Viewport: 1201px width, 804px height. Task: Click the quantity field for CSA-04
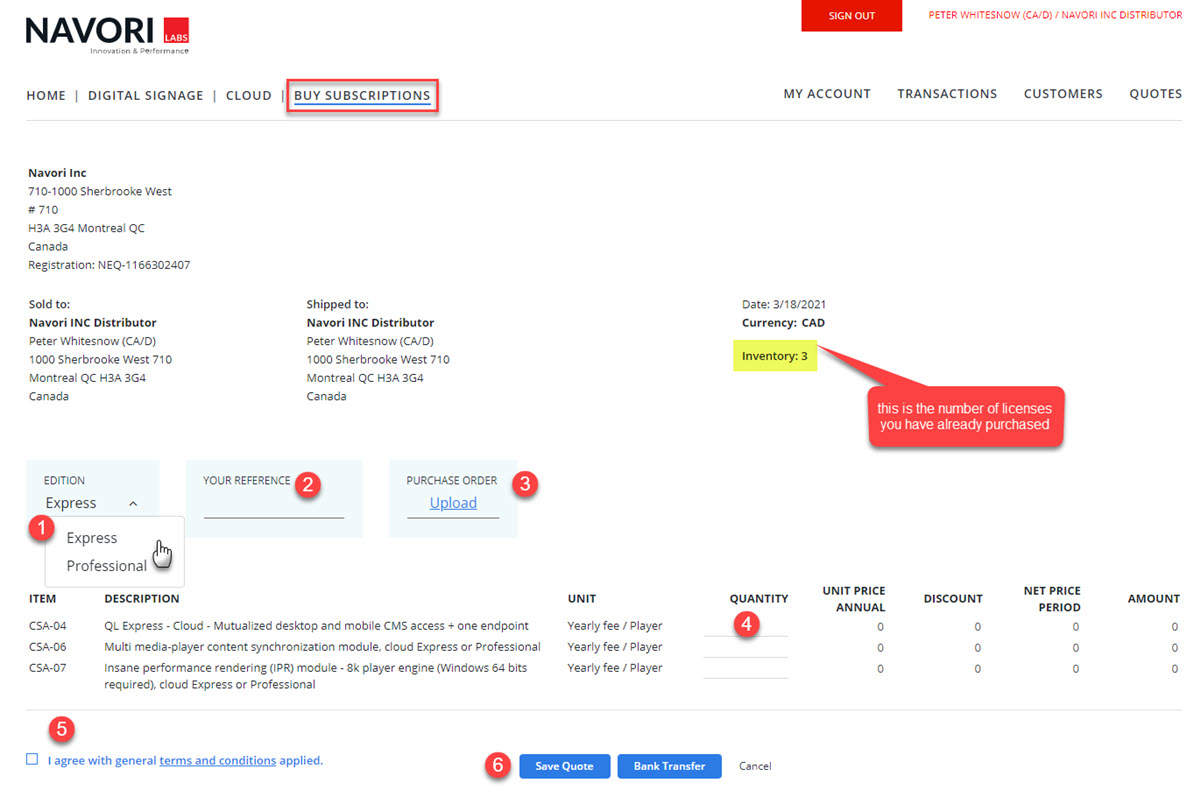(745, 629)
